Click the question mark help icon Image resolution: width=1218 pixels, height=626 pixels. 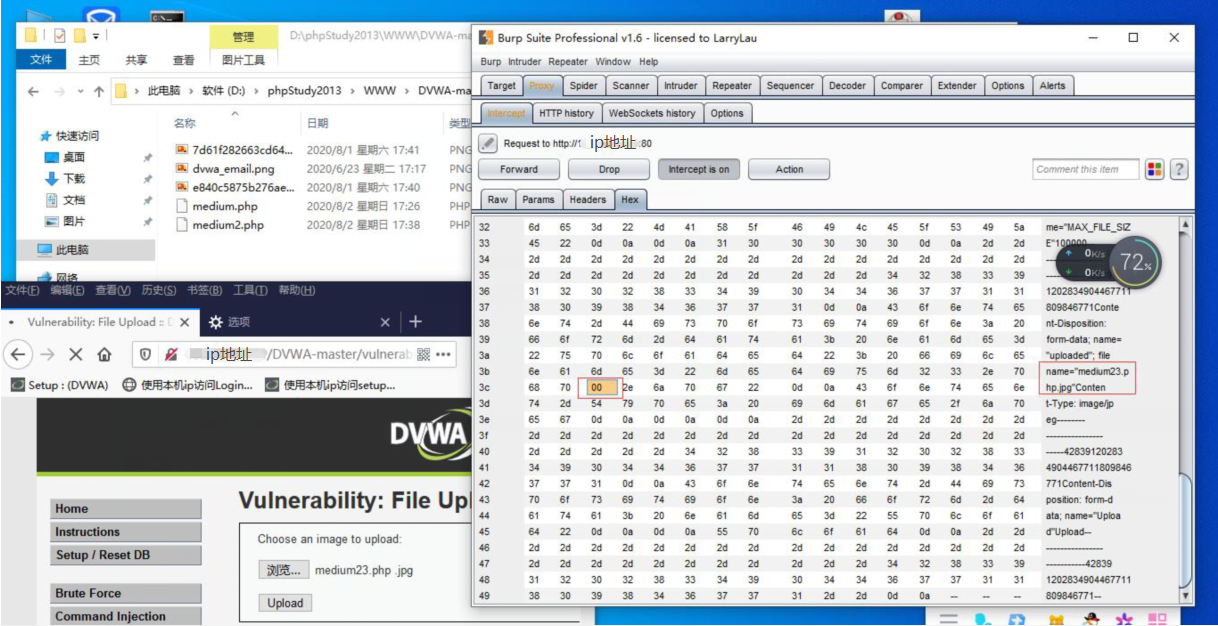pos(1179,169)
